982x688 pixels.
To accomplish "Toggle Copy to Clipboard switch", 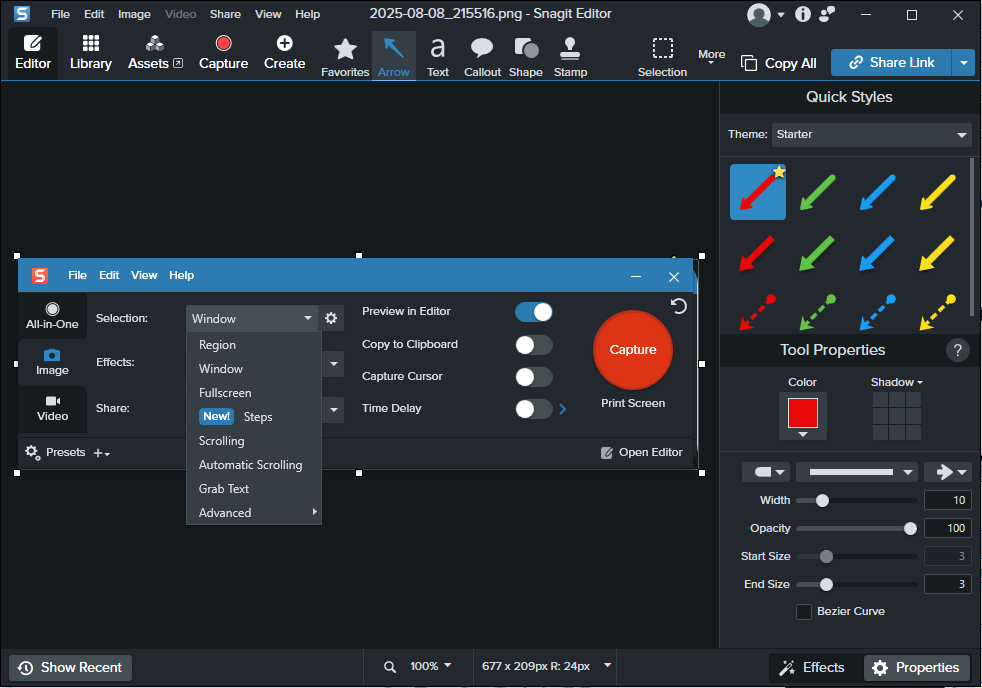I will coord(534,345).
